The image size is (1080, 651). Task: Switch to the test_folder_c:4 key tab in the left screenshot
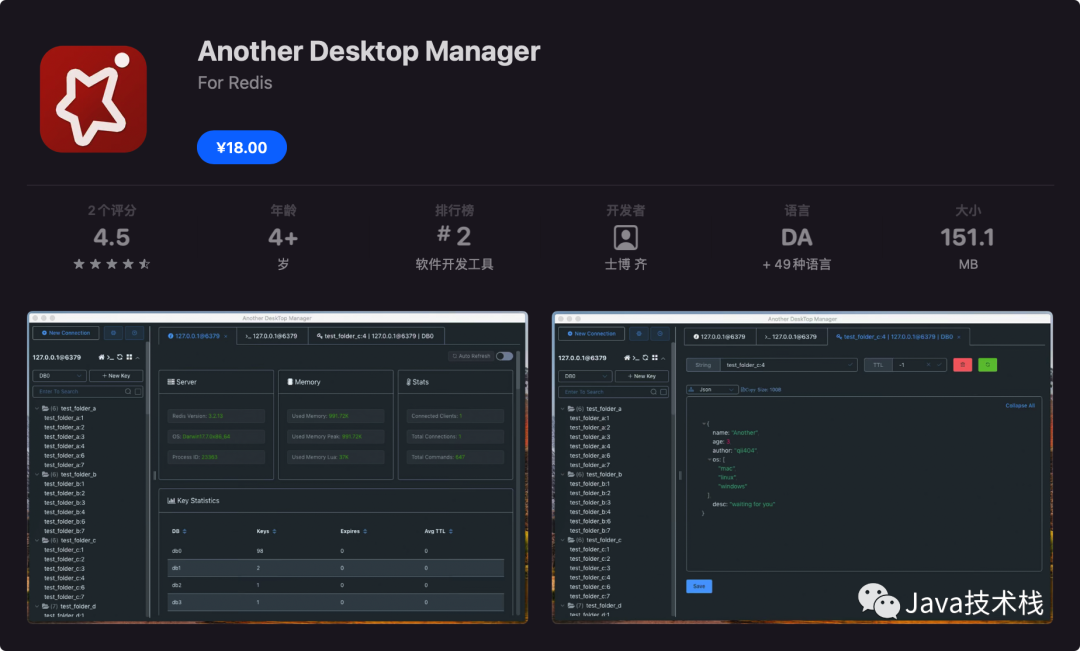coord(375,336)
